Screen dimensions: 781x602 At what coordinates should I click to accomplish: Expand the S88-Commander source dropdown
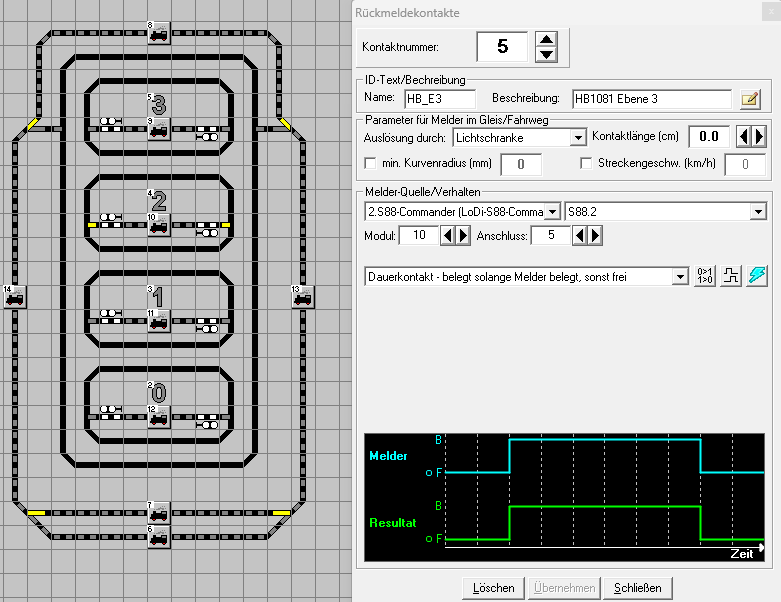(x=551, y=211)
